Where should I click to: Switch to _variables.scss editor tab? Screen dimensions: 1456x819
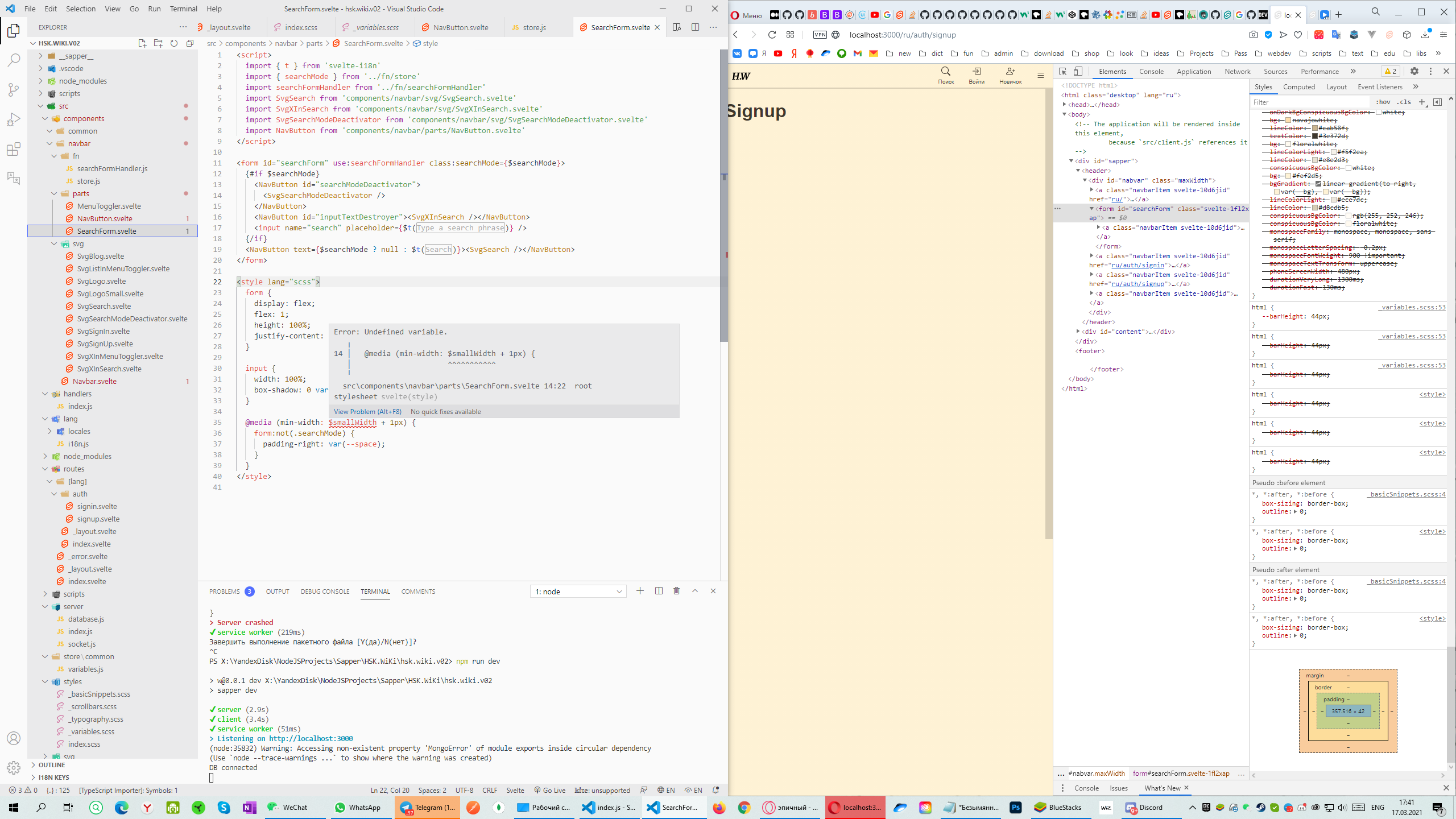[x=376, y=27]
